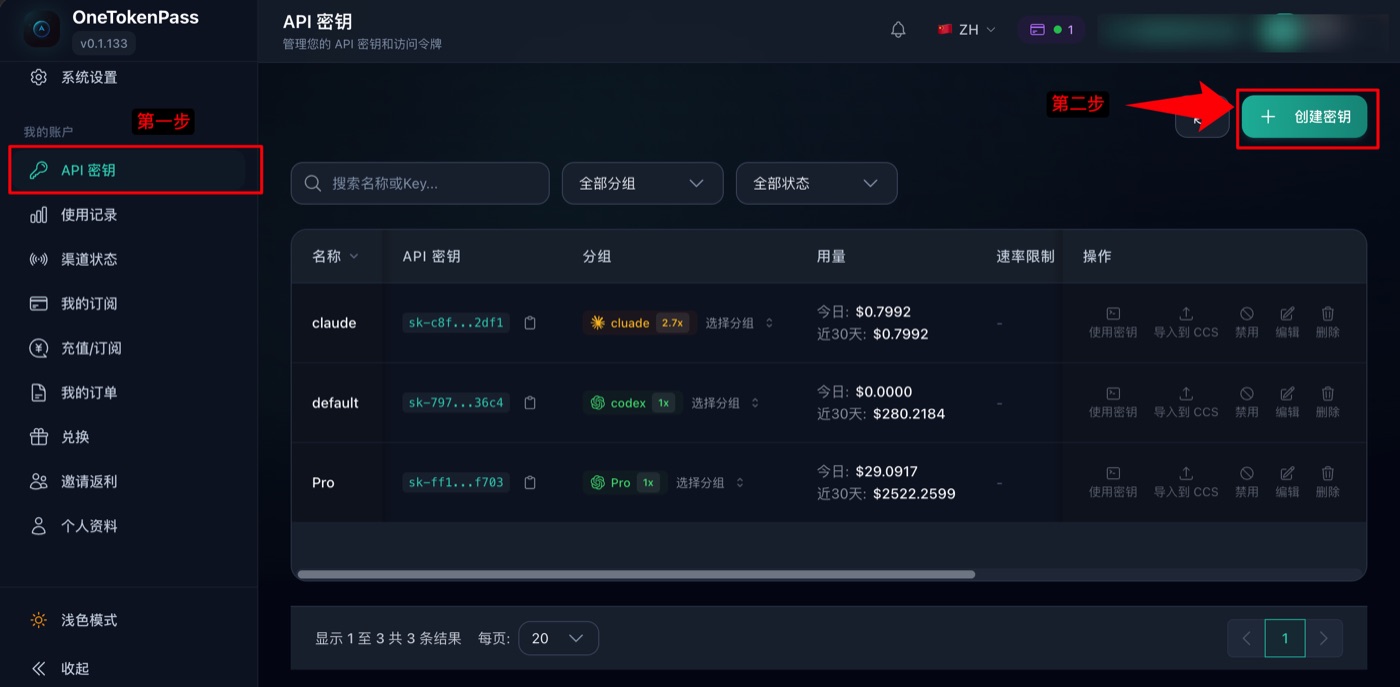Click 使用密钥 for the default key
1400x687 pixels.
pyautogui.click(x=1113, y=402)
